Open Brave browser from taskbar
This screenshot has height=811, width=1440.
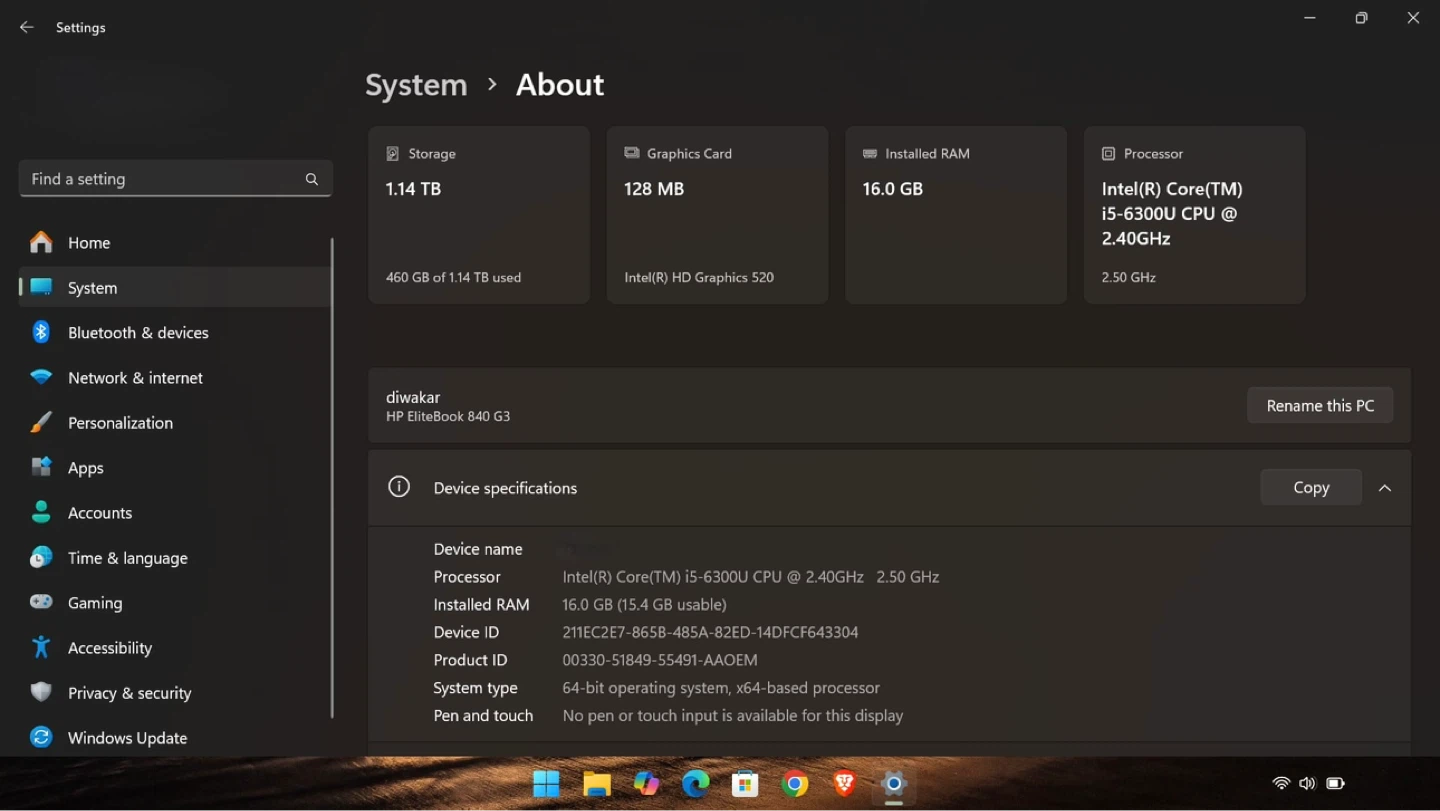coord(844,784)
